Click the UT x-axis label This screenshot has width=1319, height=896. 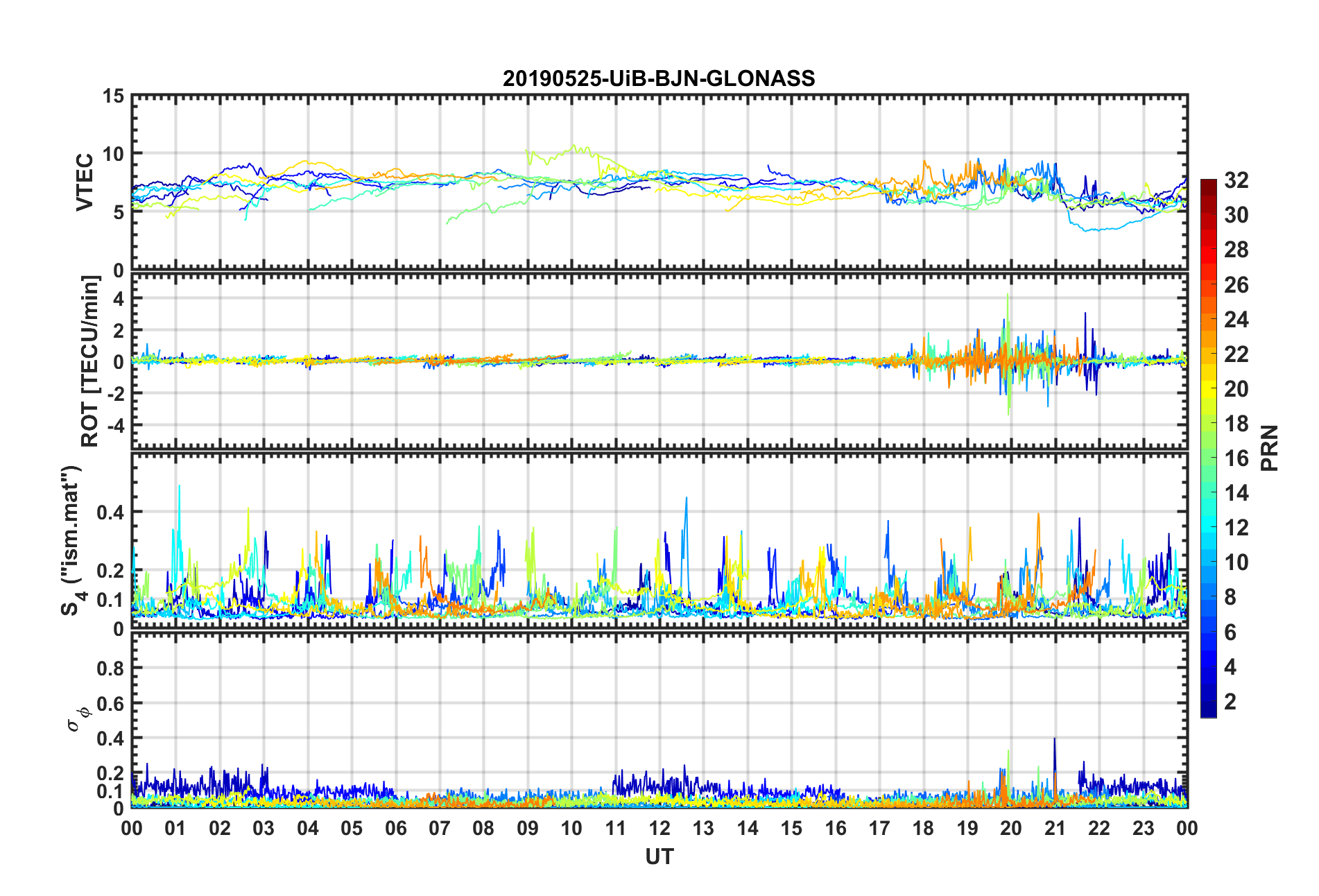pos(659,857)
